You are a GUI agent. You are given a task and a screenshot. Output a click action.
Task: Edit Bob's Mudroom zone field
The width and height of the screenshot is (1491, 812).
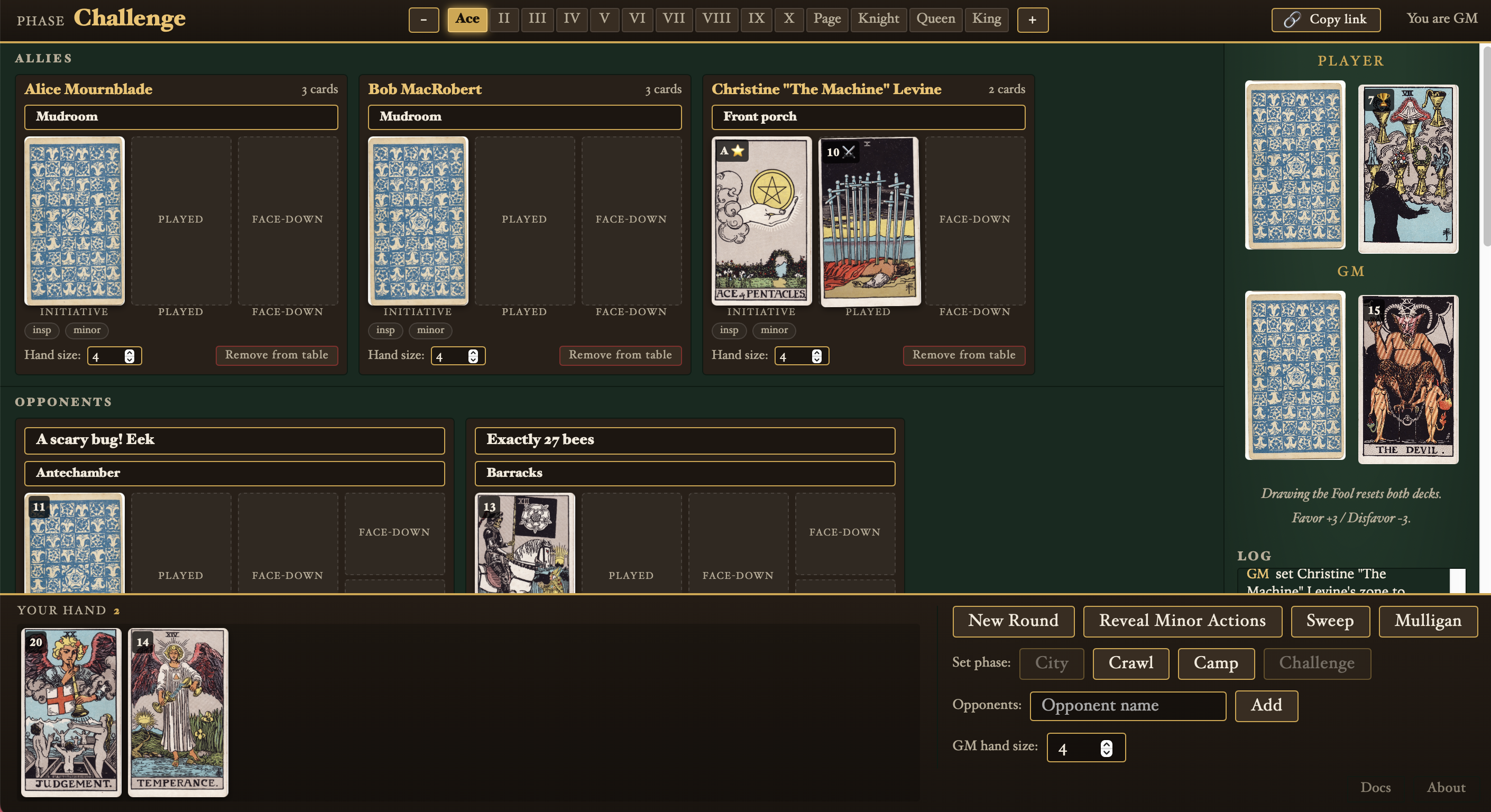[524, 117]
